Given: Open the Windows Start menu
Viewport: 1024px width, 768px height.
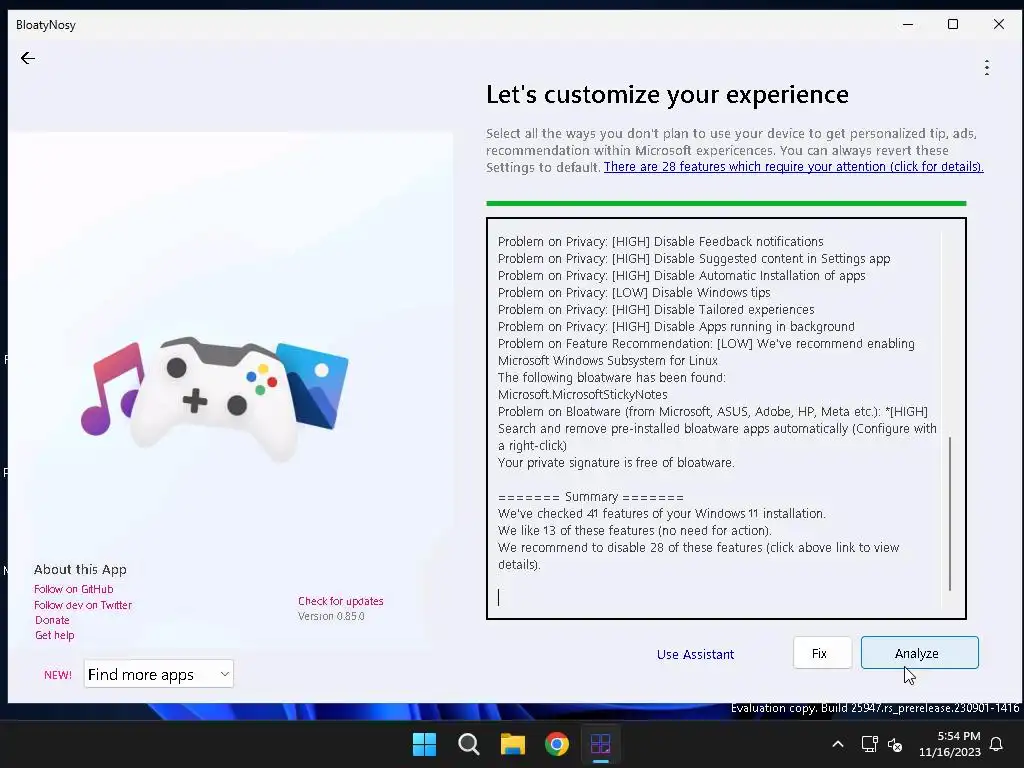Looking at the screenshot, I should 424,744.
